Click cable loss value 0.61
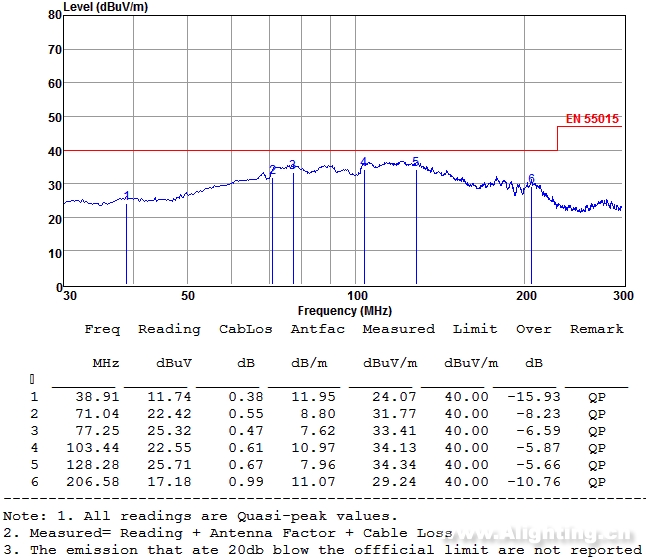The width and height of the screenshot is (646, 558). (246, 448)
